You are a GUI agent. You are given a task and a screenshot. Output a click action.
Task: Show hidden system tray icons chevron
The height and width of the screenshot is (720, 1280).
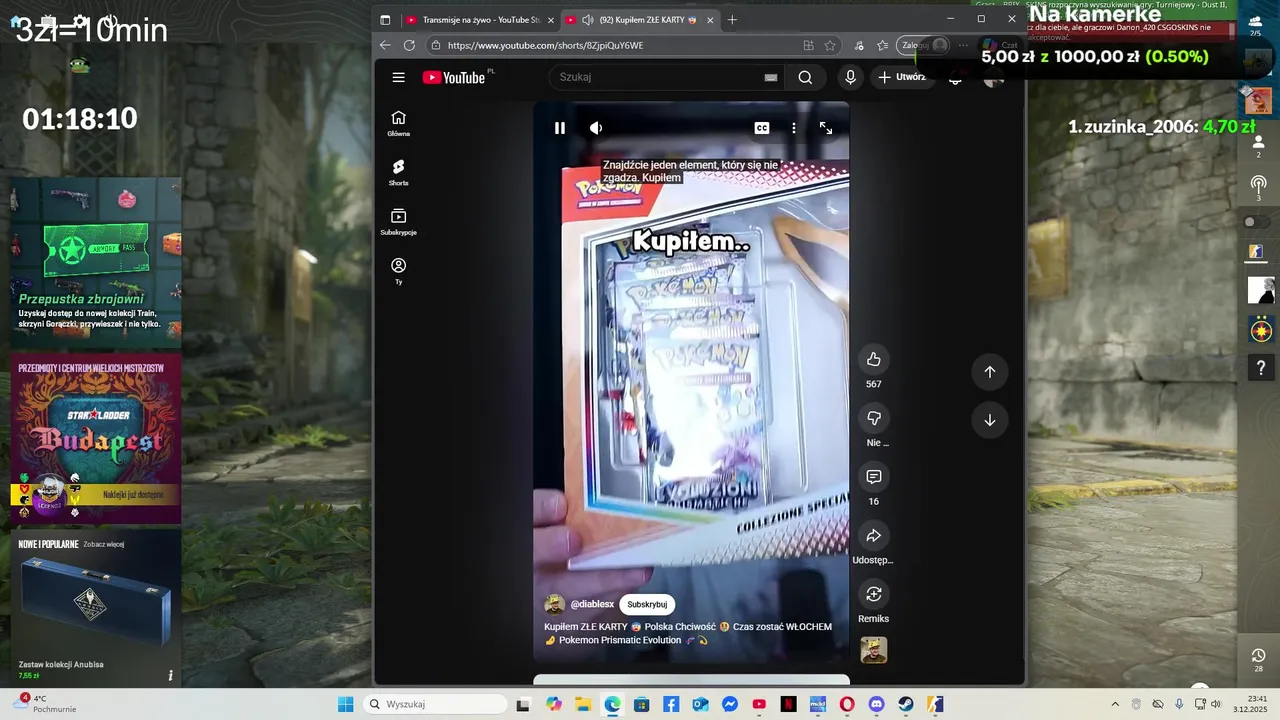pos(1115,704)
